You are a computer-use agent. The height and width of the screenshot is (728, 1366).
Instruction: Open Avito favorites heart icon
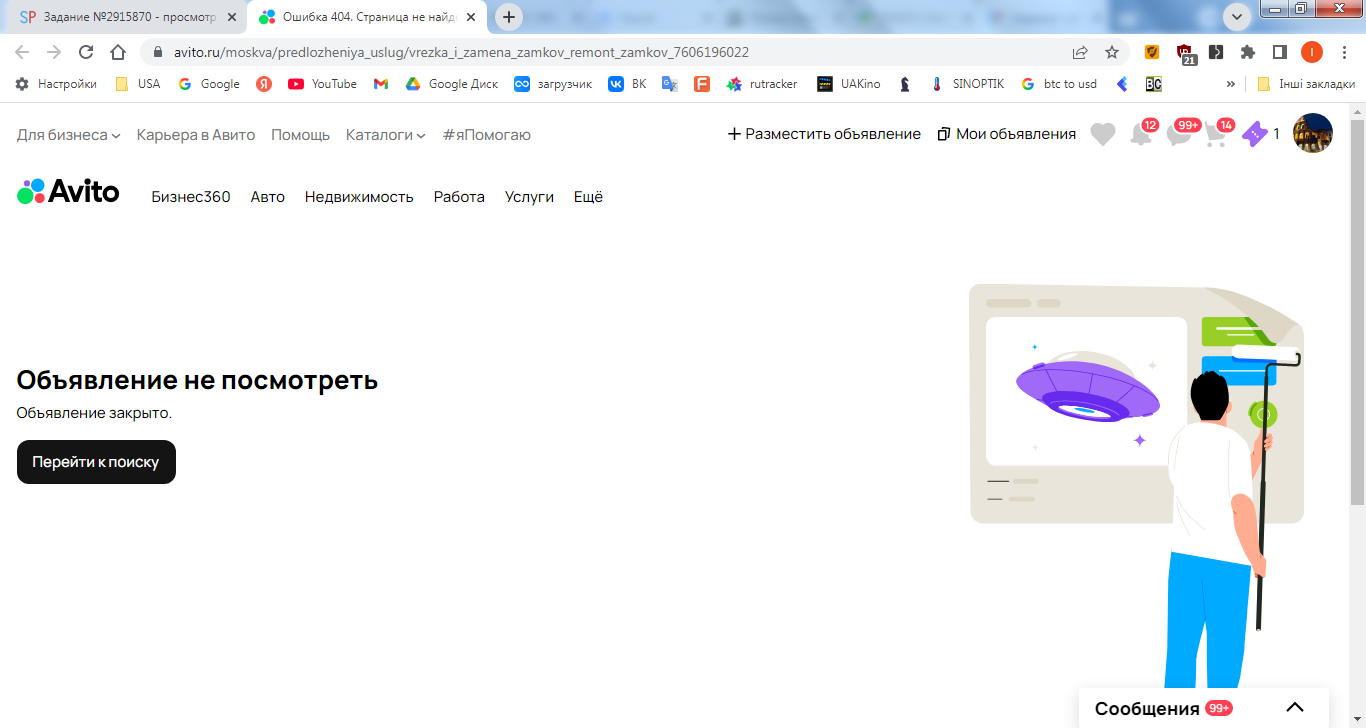coord(1102,134)
